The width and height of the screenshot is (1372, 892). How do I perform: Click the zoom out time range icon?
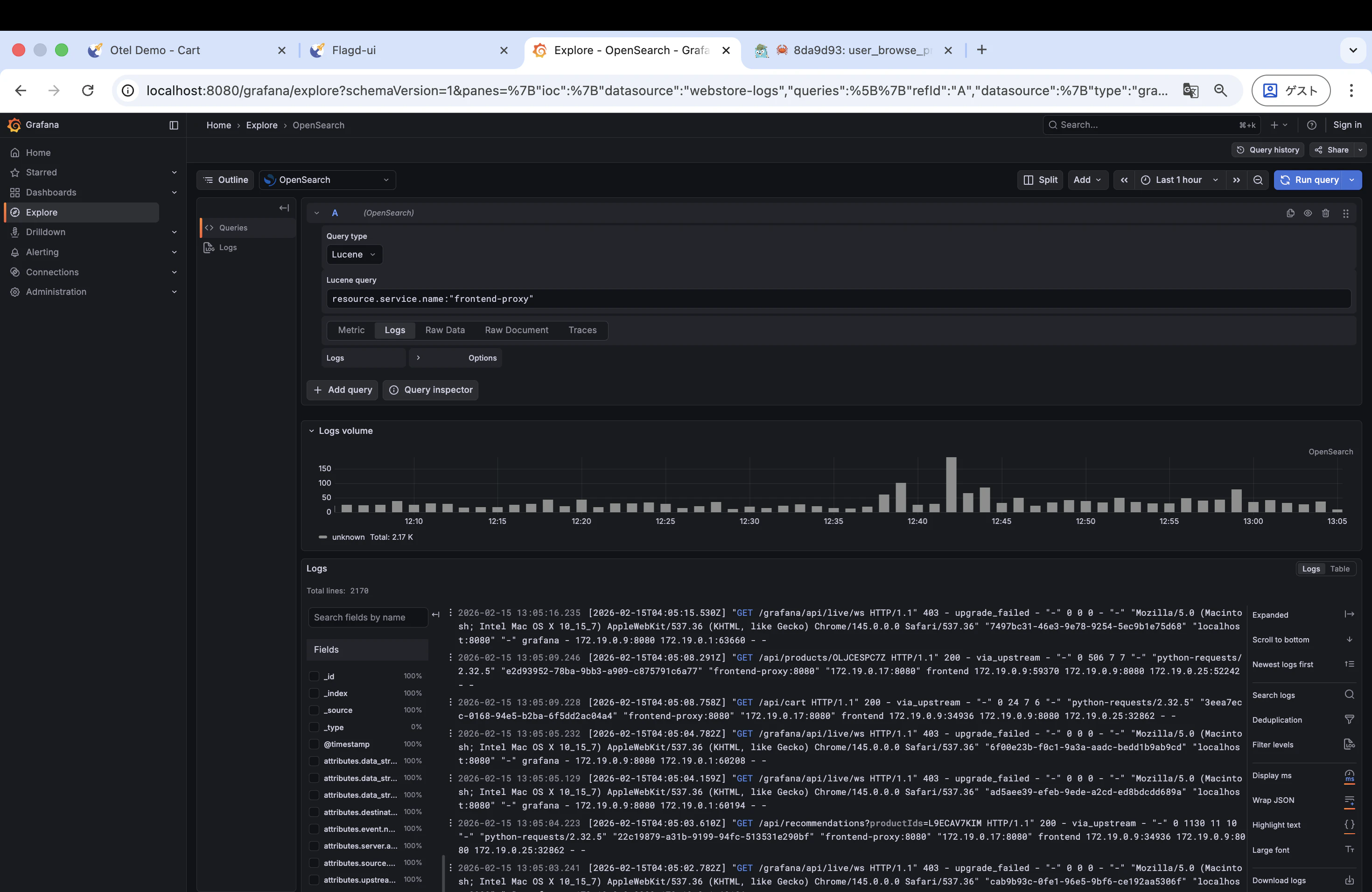1258,180
